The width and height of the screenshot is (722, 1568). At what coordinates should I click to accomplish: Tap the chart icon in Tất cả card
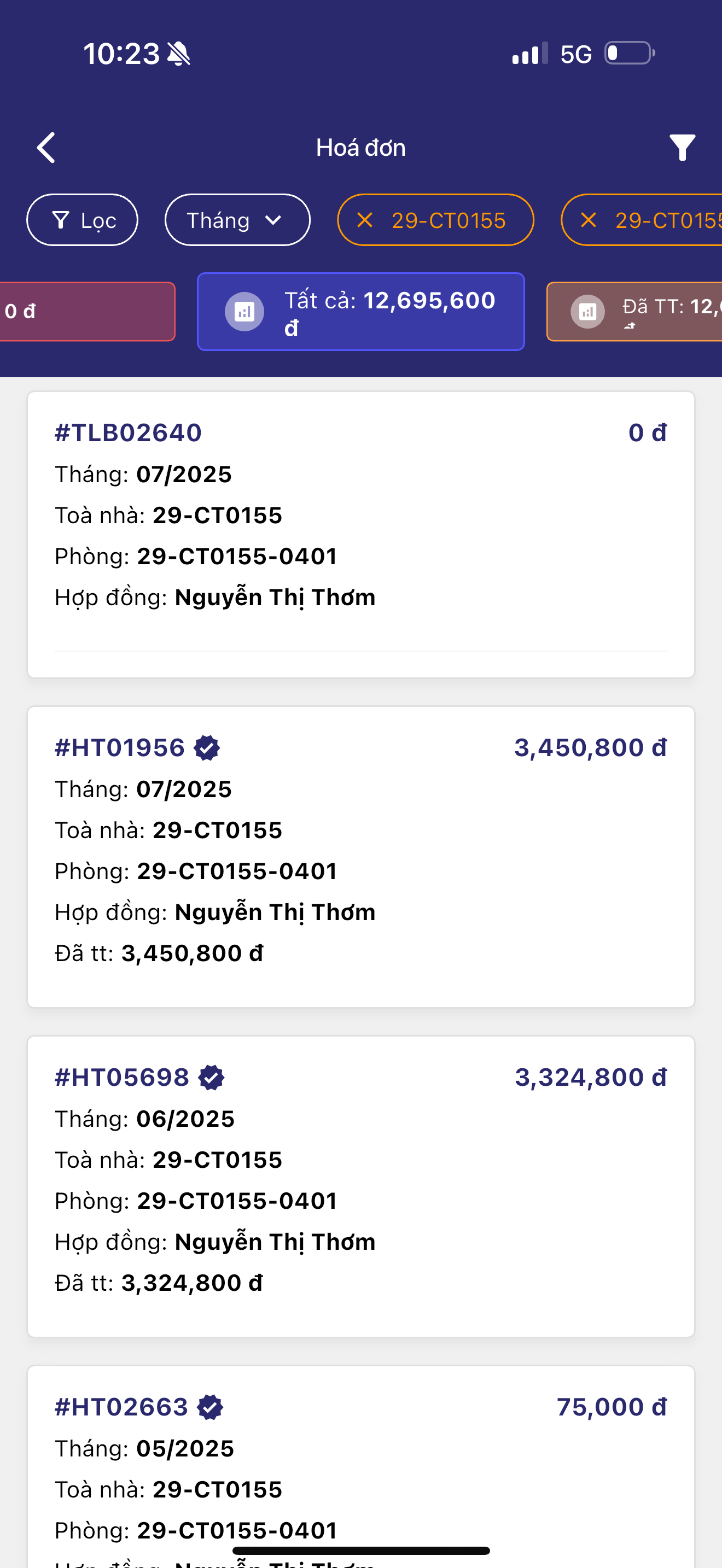click(244, 312)
